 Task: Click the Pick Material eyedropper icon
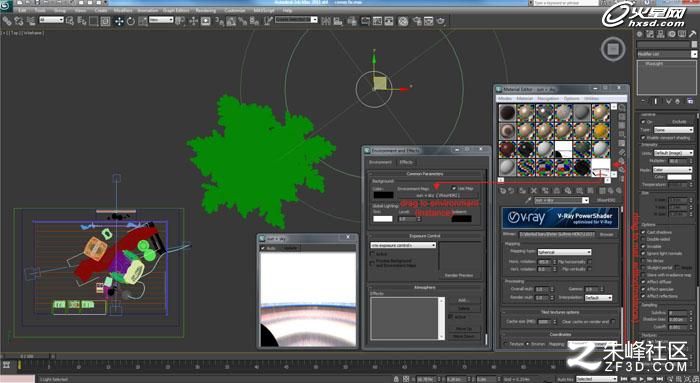[529, 200]
